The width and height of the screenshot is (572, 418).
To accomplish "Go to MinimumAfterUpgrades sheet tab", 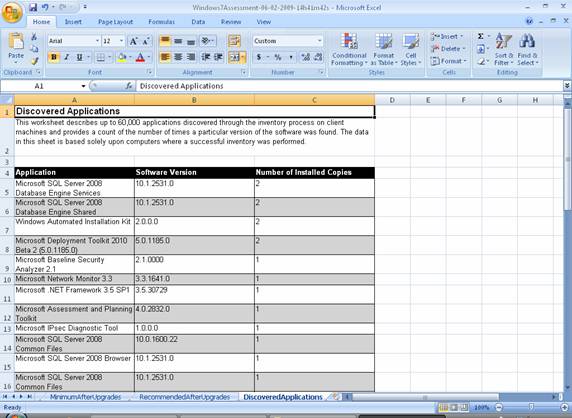I will 85,397.
